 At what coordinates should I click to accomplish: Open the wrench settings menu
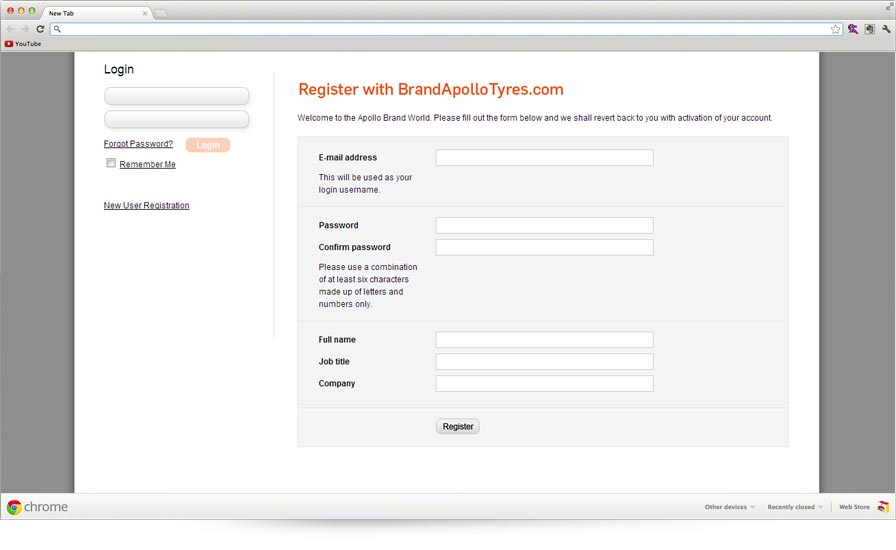coord(886,29)
